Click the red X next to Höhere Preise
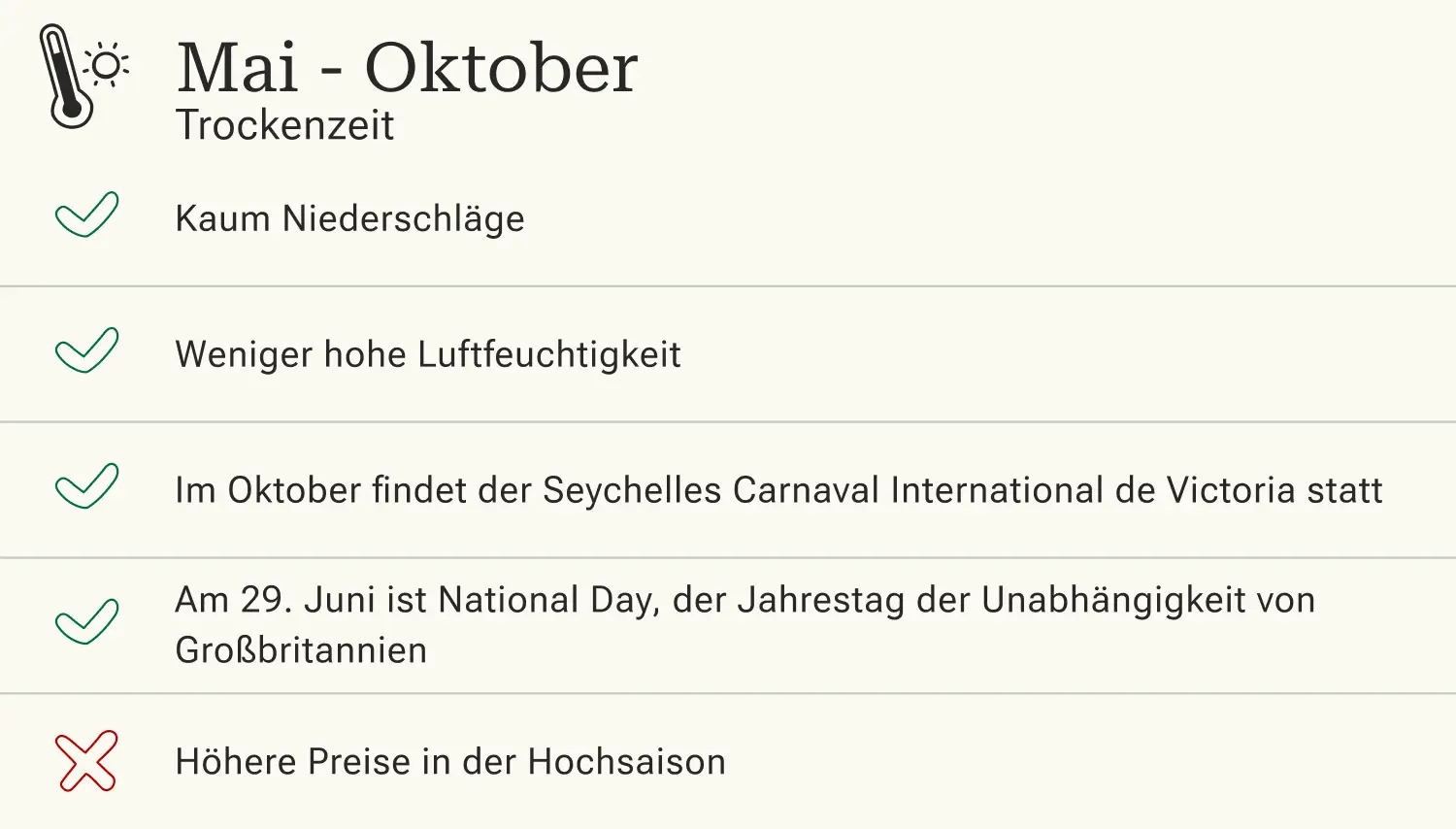The height and width of the screenshot is (829, 1456). [x=87, y=761]
